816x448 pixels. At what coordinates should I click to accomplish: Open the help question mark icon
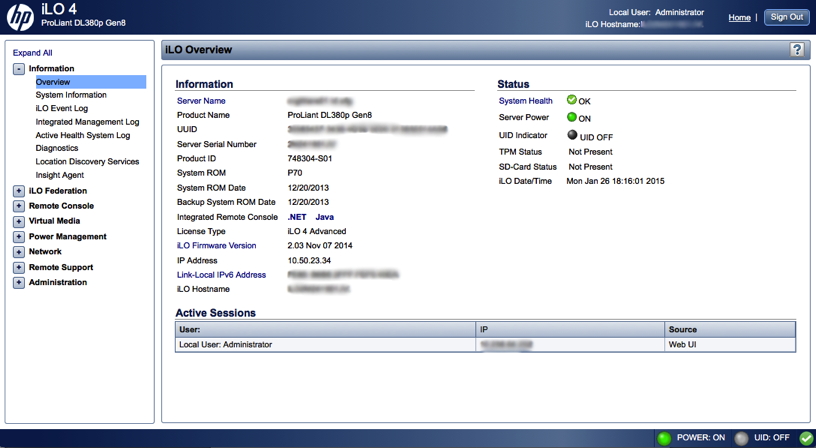(797, 49)
